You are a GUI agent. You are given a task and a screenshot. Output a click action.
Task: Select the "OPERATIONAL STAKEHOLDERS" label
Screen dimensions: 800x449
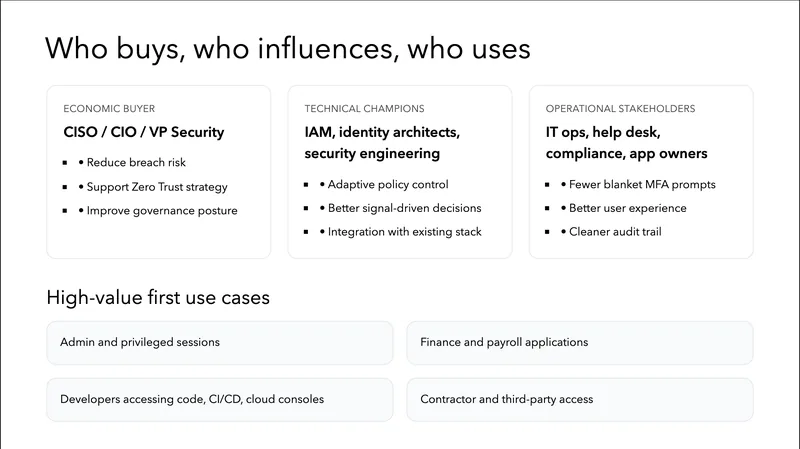620,108
